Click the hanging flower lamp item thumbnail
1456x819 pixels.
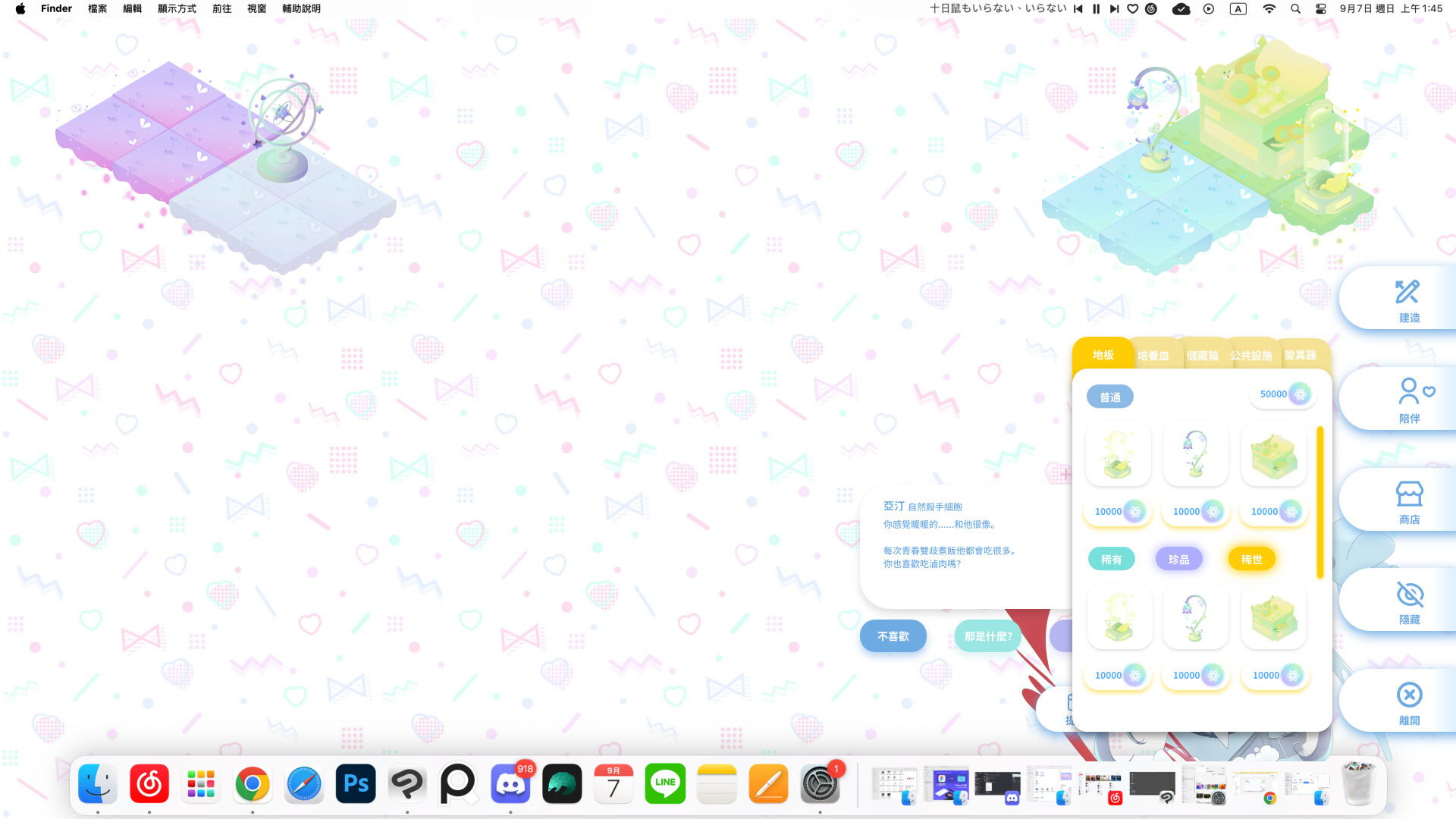(x=1195, y=454)
